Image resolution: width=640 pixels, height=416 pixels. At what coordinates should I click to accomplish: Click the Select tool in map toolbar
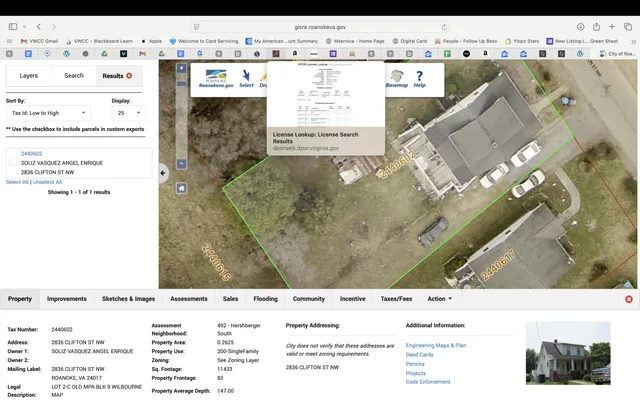[x=246, y=77]
